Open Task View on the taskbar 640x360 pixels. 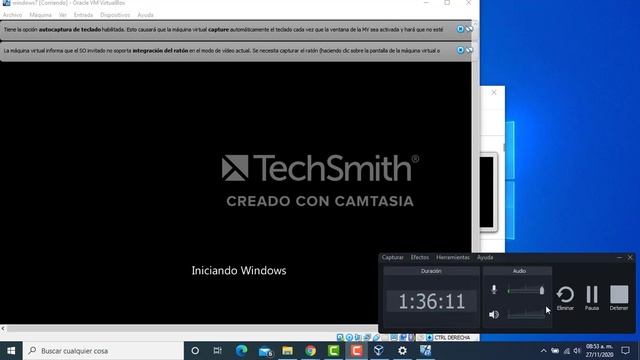(218, 351)
